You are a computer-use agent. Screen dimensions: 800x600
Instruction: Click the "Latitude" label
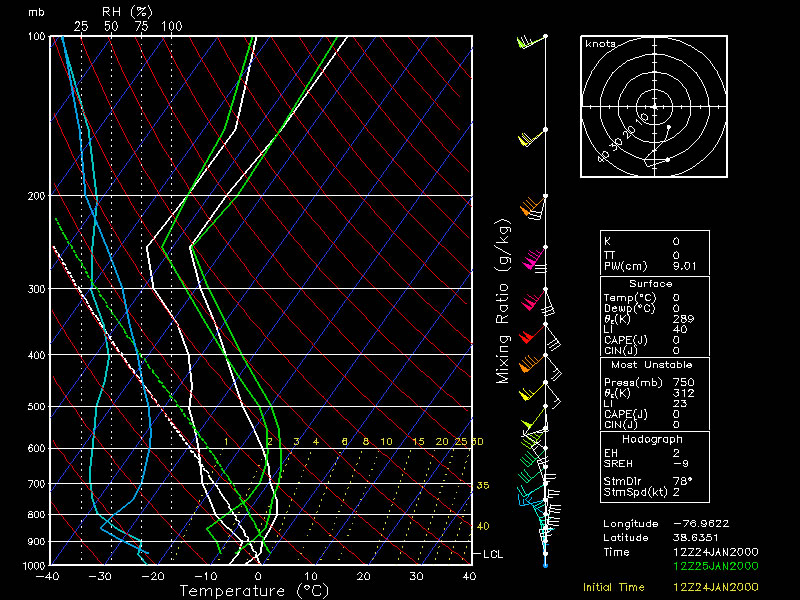626,538
